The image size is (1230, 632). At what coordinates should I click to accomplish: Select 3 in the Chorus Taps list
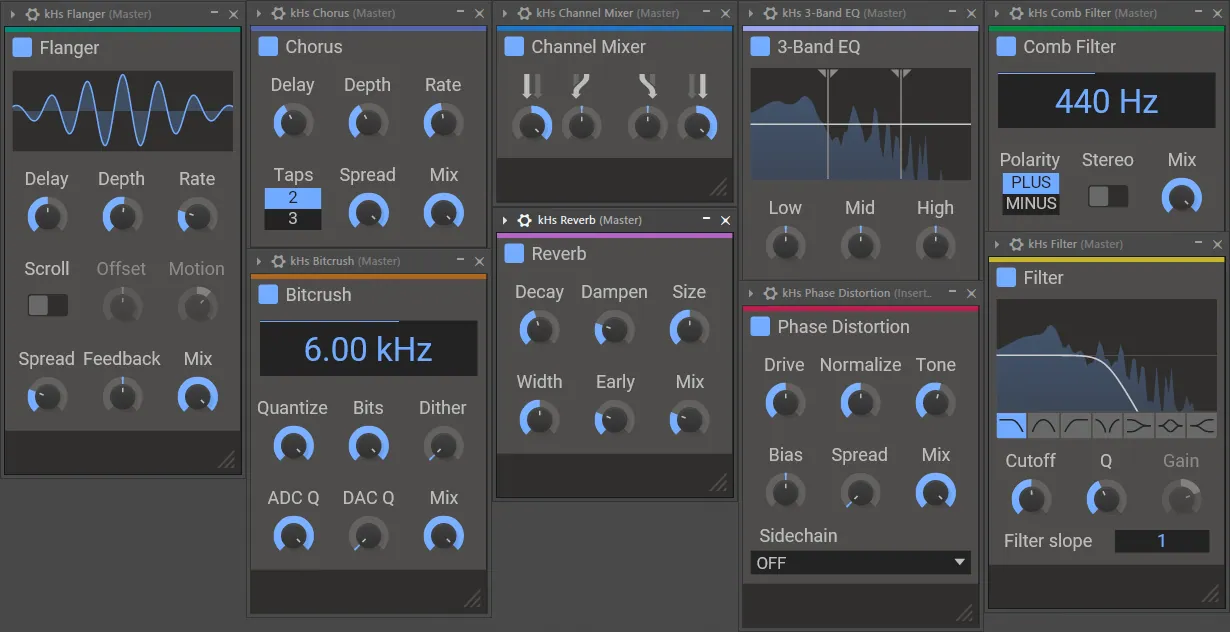[293, 218]
